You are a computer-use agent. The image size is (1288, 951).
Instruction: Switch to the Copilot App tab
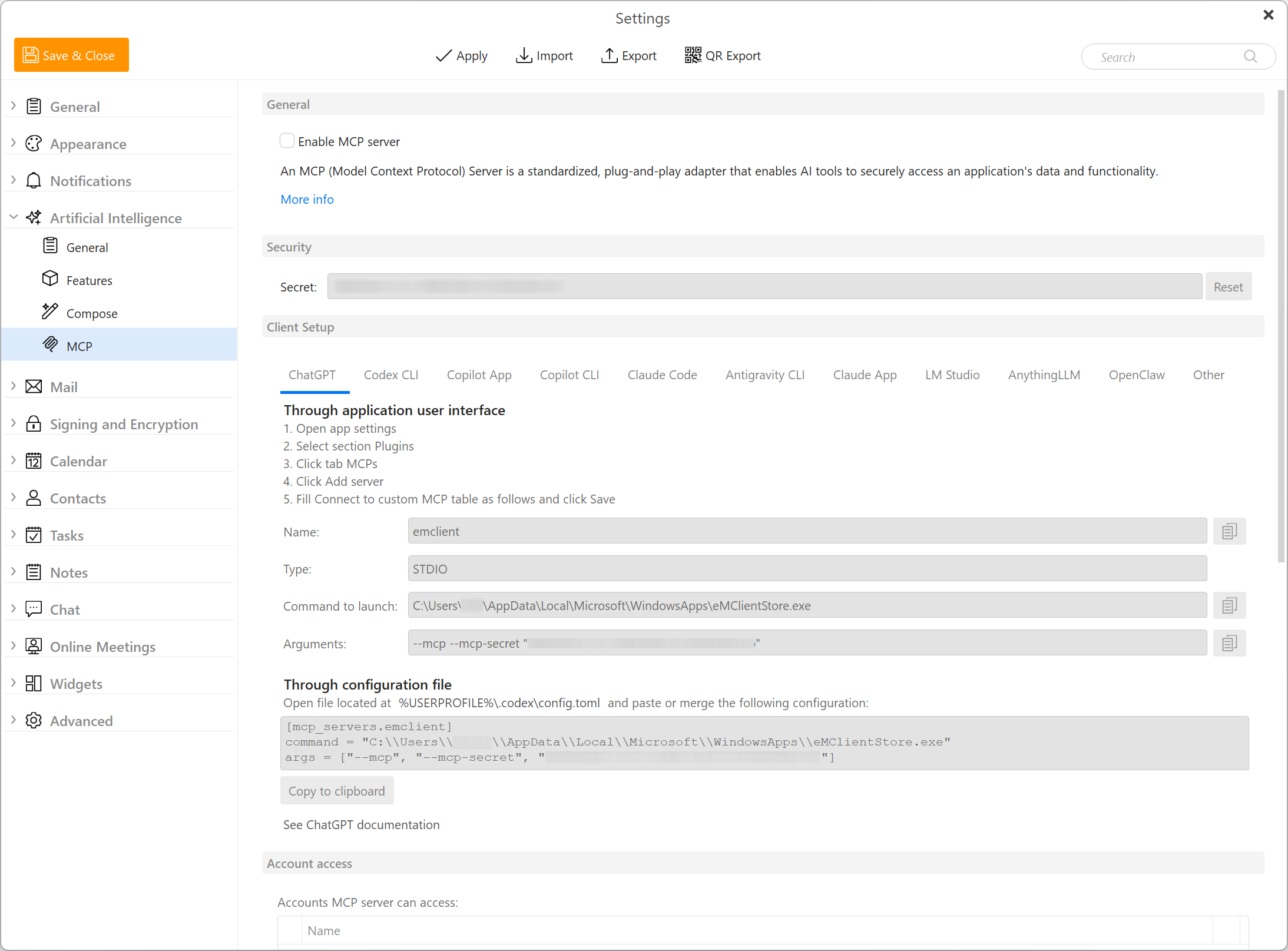(479, 375)
